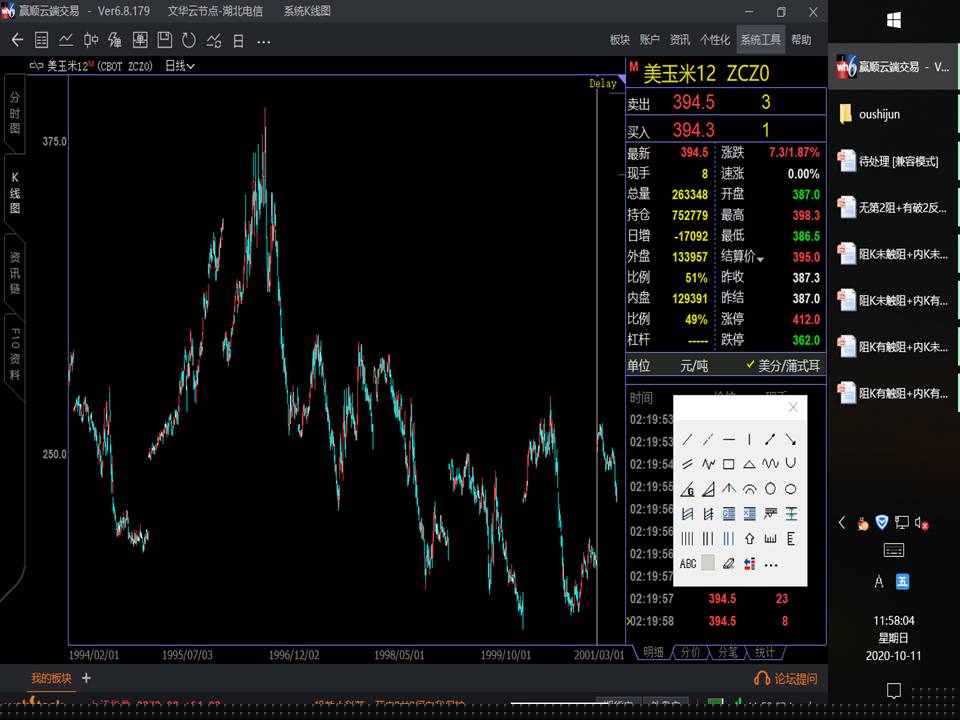This screenshot has height=720, width=960.
Task: Pick the ABC text annotation tool
Action: click(688, 564)
